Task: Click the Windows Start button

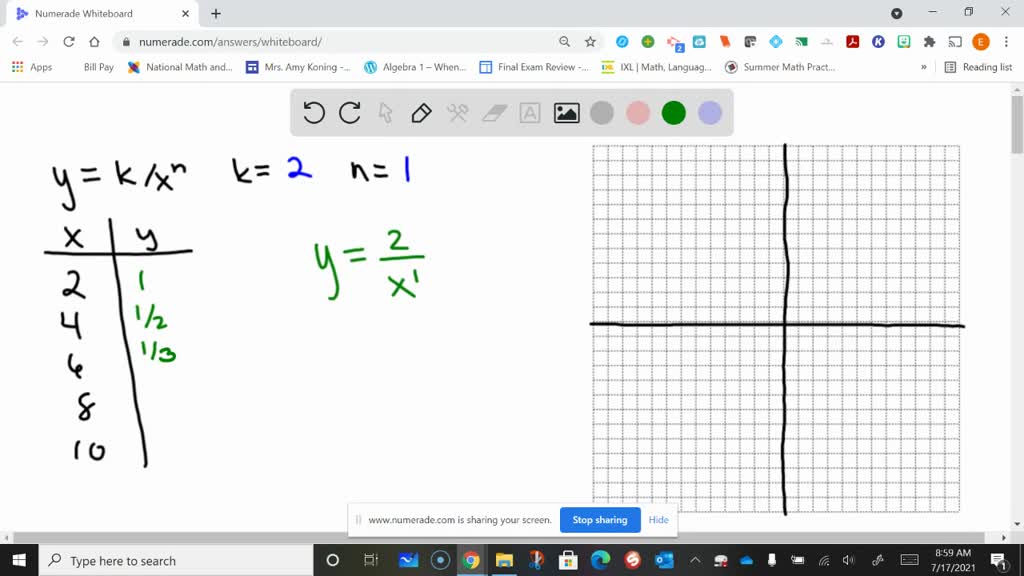Action: tap(17, 561)
